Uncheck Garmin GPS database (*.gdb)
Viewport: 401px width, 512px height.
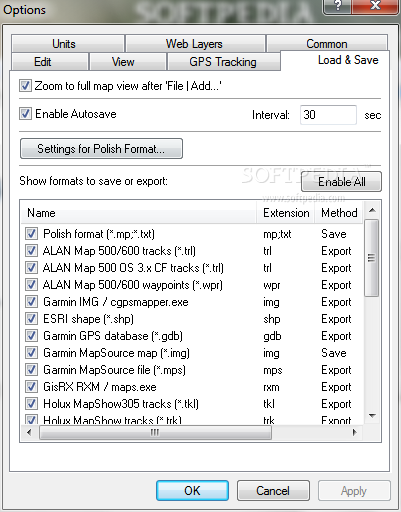pos(31,336)
